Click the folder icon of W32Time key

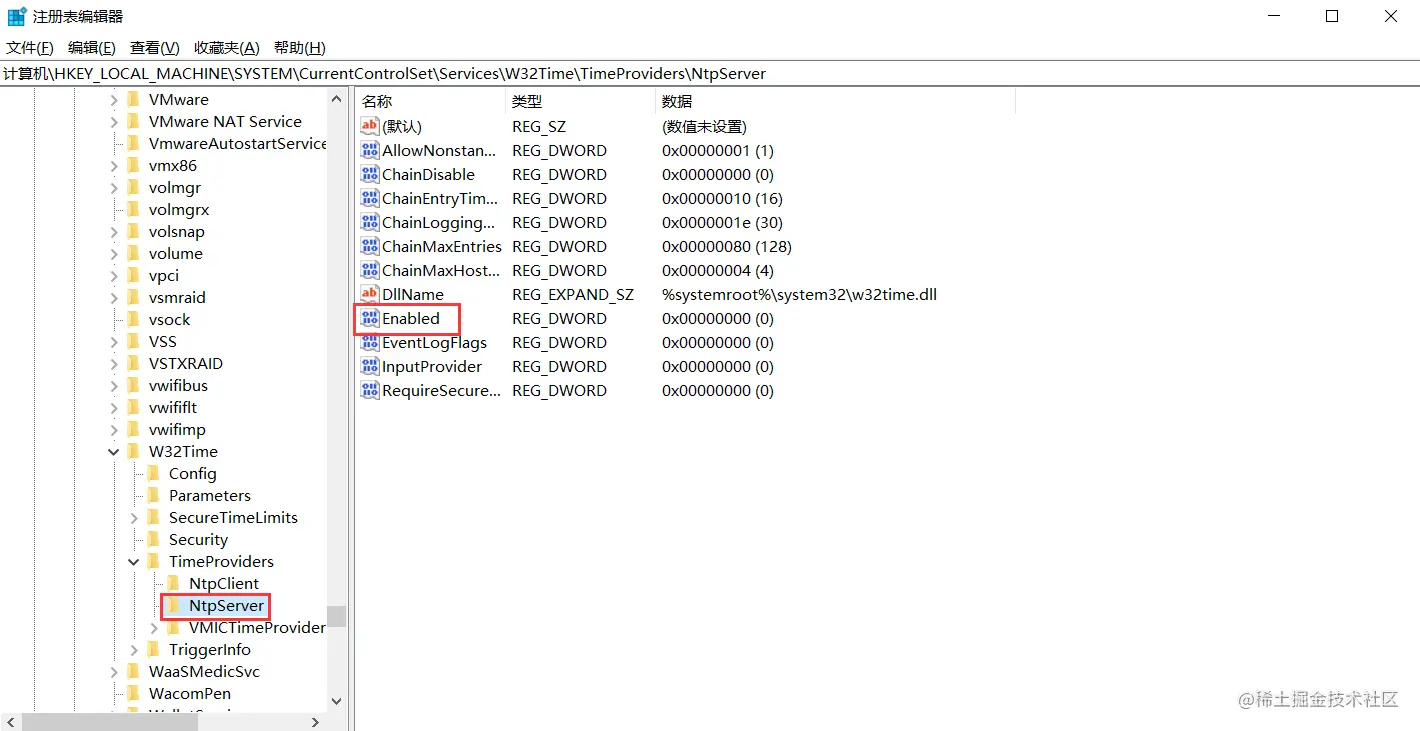[134, 452]
